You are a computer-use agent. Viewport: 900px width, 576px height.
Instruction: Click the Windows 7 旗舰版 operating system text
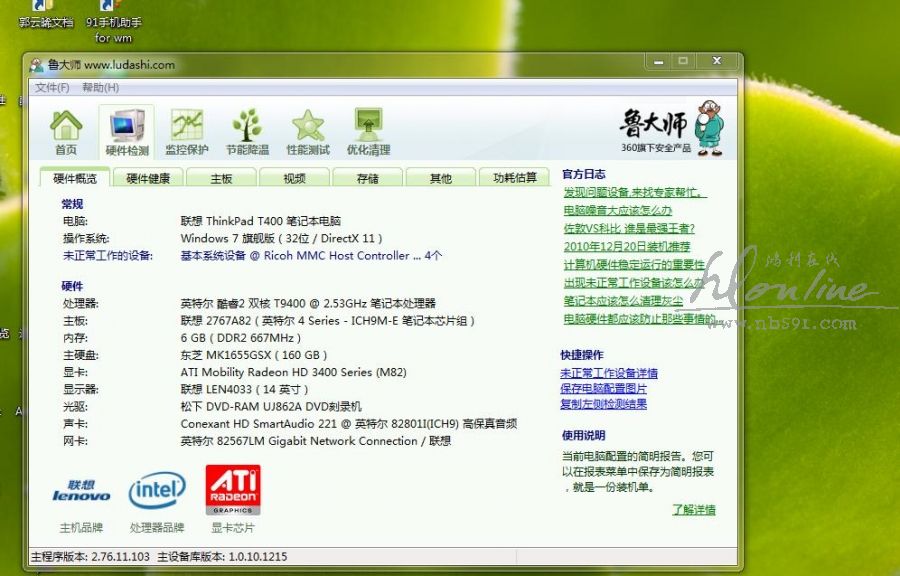(x=281, y=238)
